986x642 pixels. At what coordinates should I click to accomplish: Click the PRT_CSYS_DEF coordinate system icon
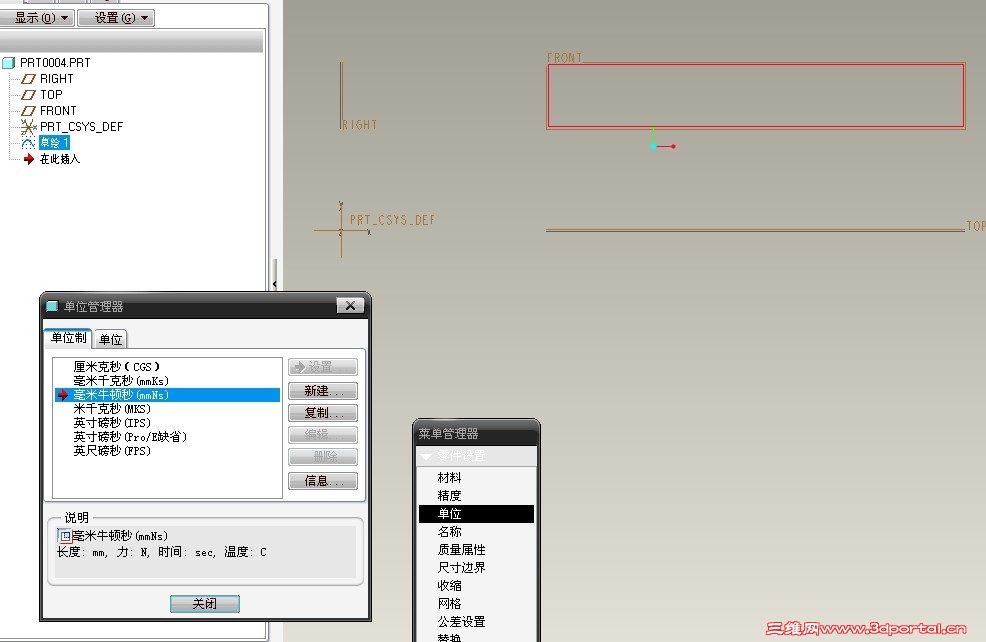point(28,127)
